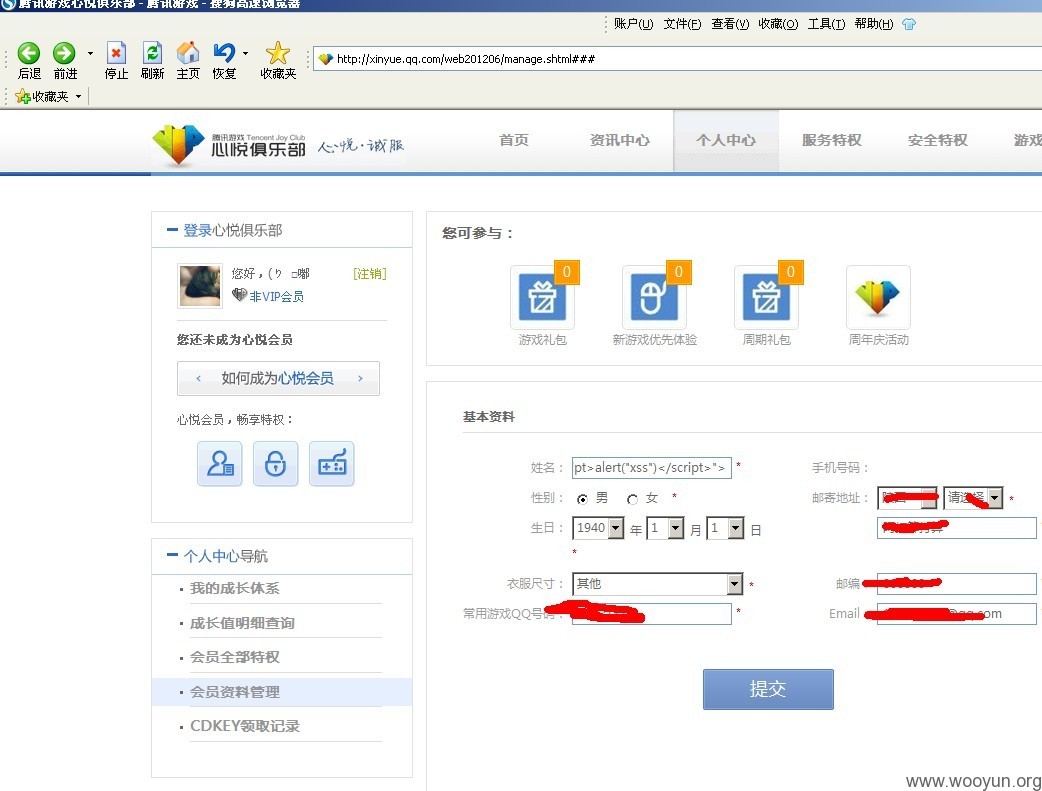Viewport: 1042px width, 791px height.
Task: Click the gamepad privilege icon
Action: click(332, 463)
